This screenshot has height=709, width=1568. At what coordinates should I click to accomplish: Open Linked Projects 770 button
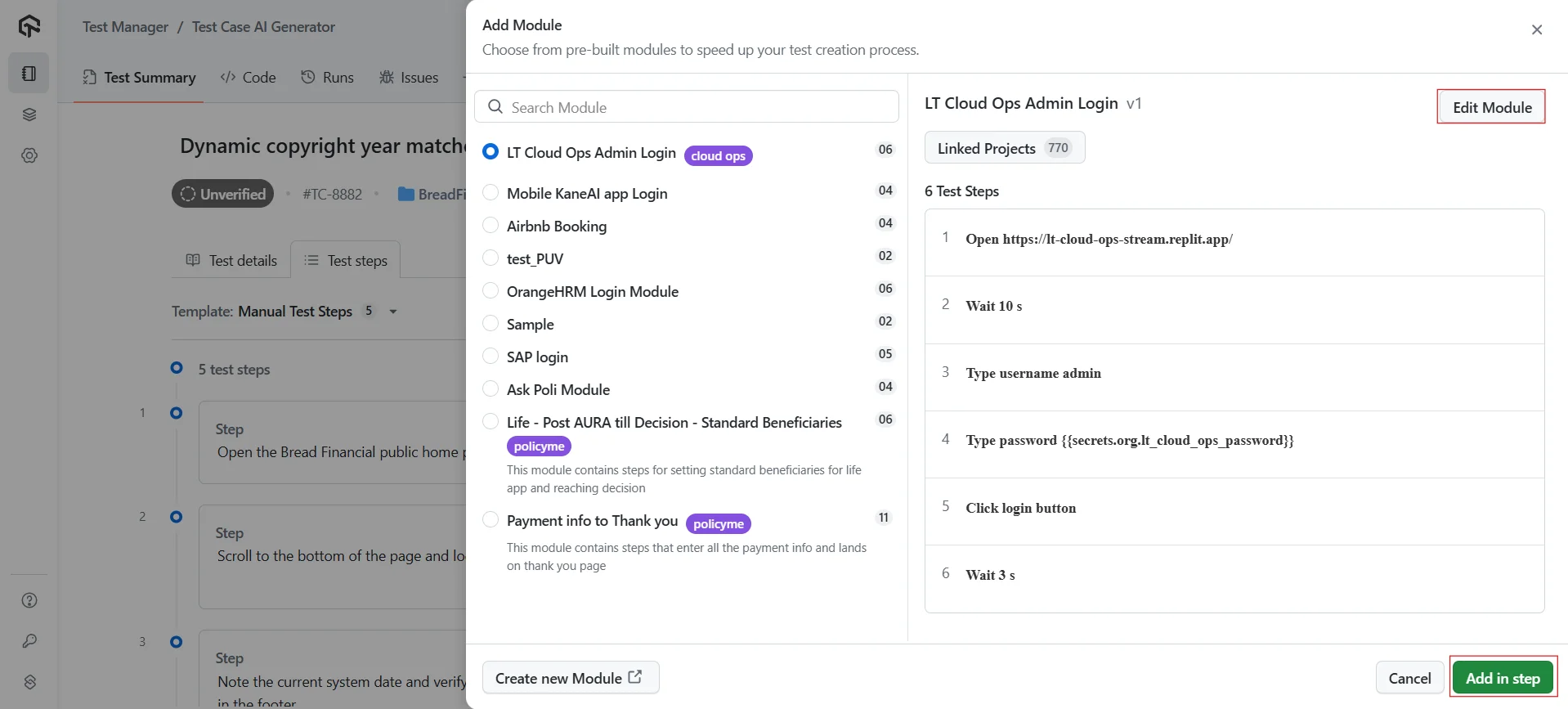pyautogui.click(x=1005, y=148)
